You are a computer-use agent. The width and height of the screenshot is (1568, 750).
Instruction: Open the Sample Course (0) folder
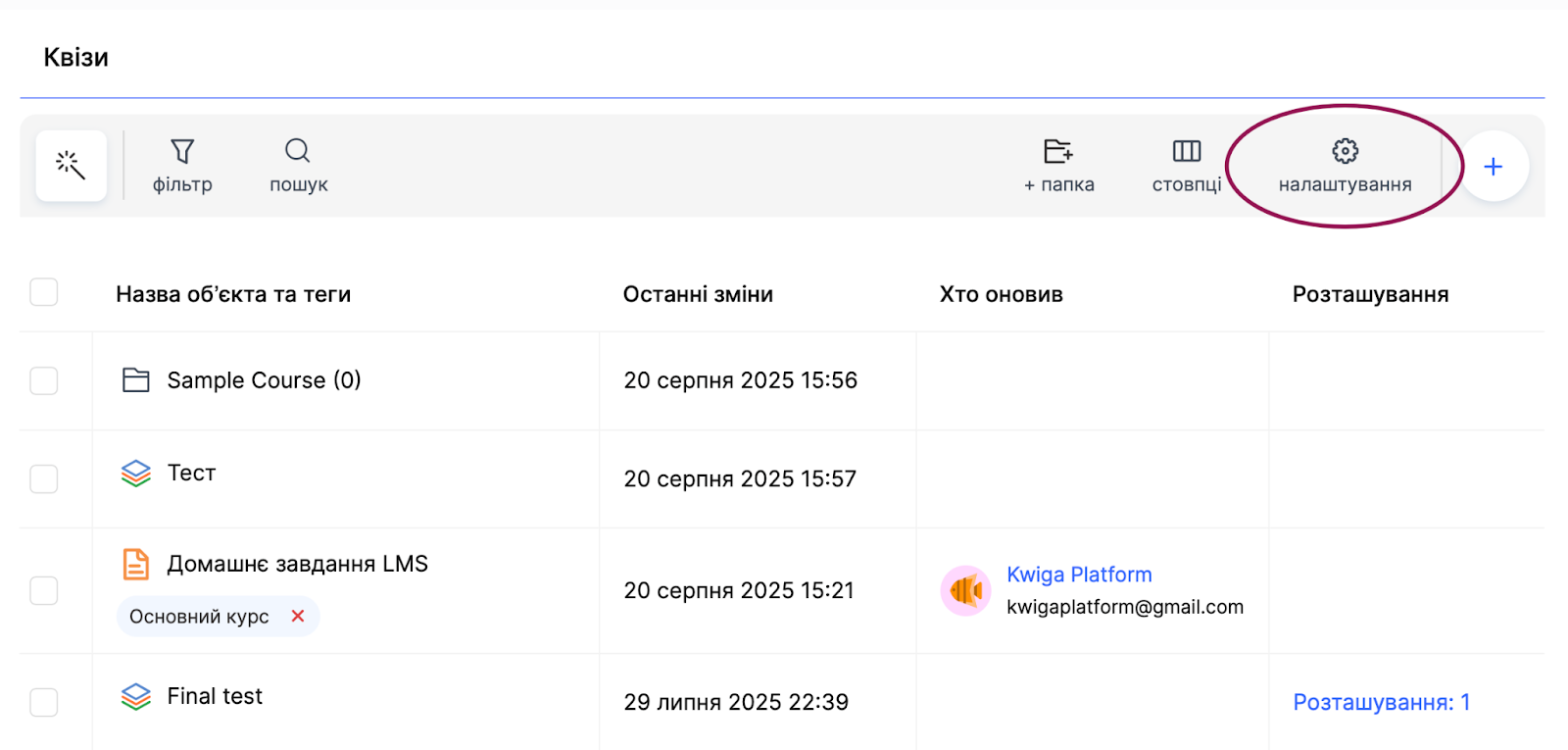pos(264,380)
